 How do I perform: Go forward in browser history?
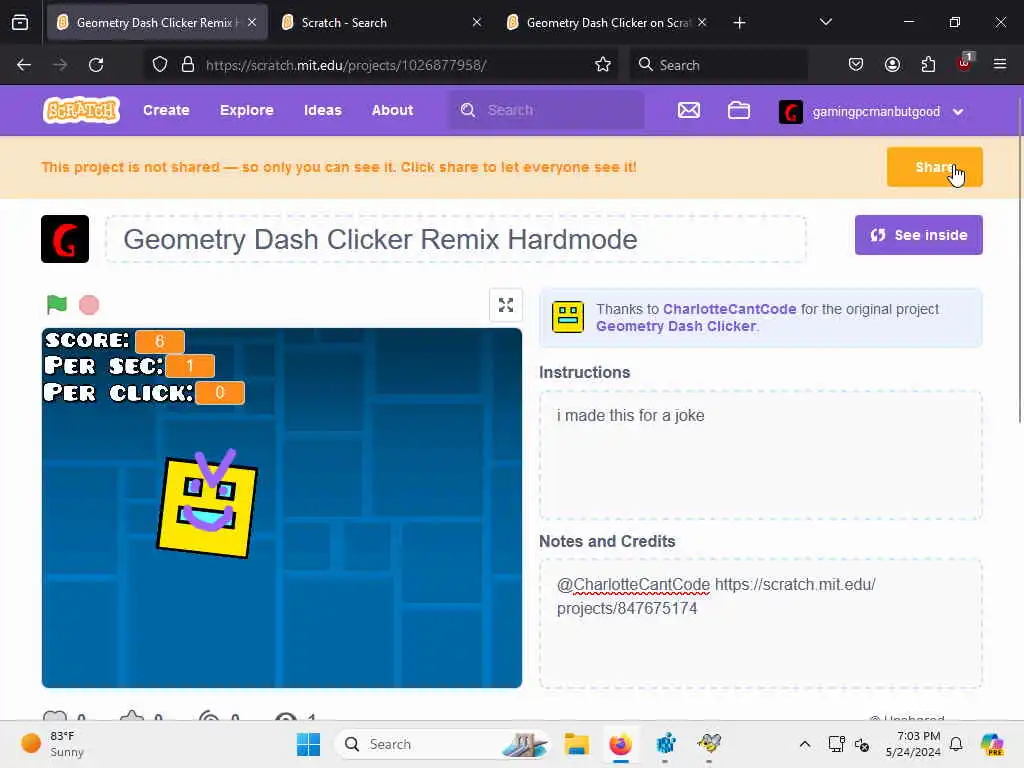pyautogui.click(x=60, y=65)
